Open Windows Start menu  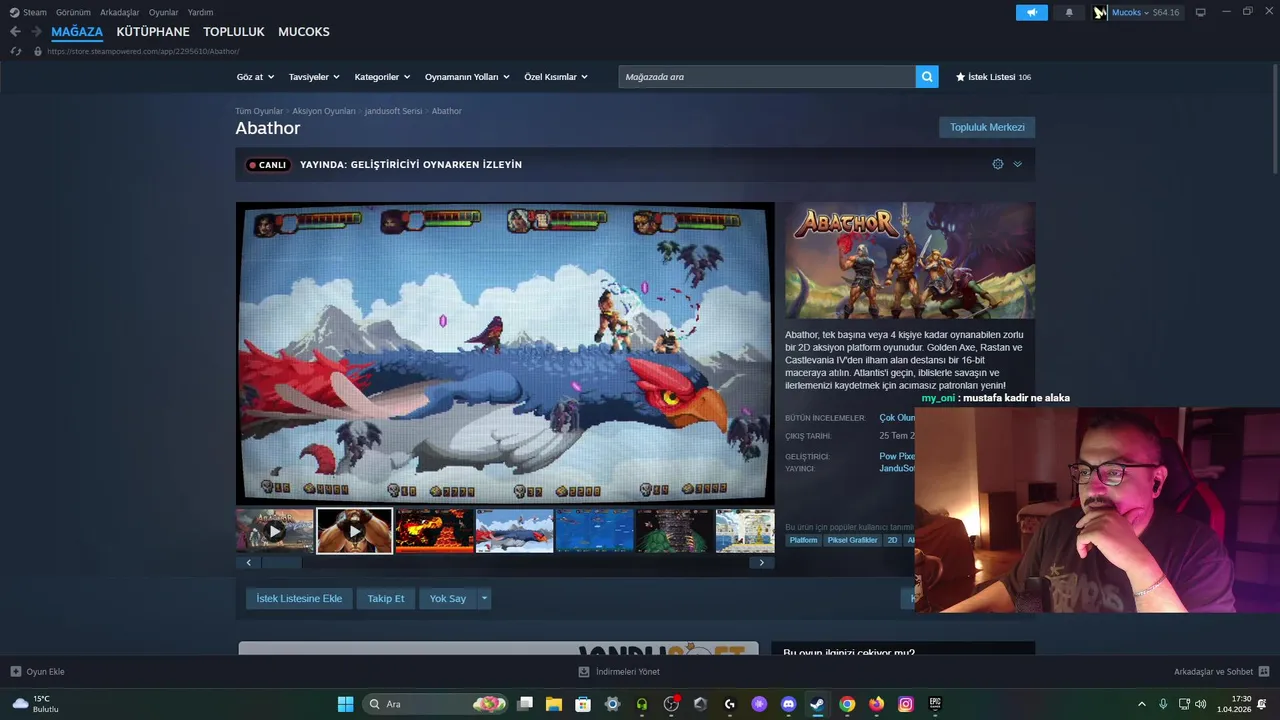tap(345, 704)
